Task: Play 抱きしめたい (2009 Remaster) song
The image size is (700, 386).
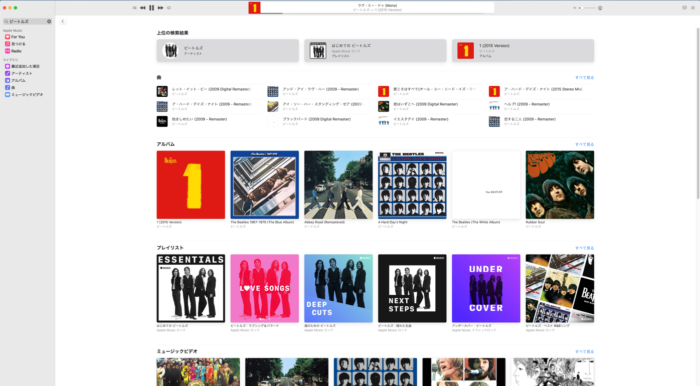Action: click(209, 121)
